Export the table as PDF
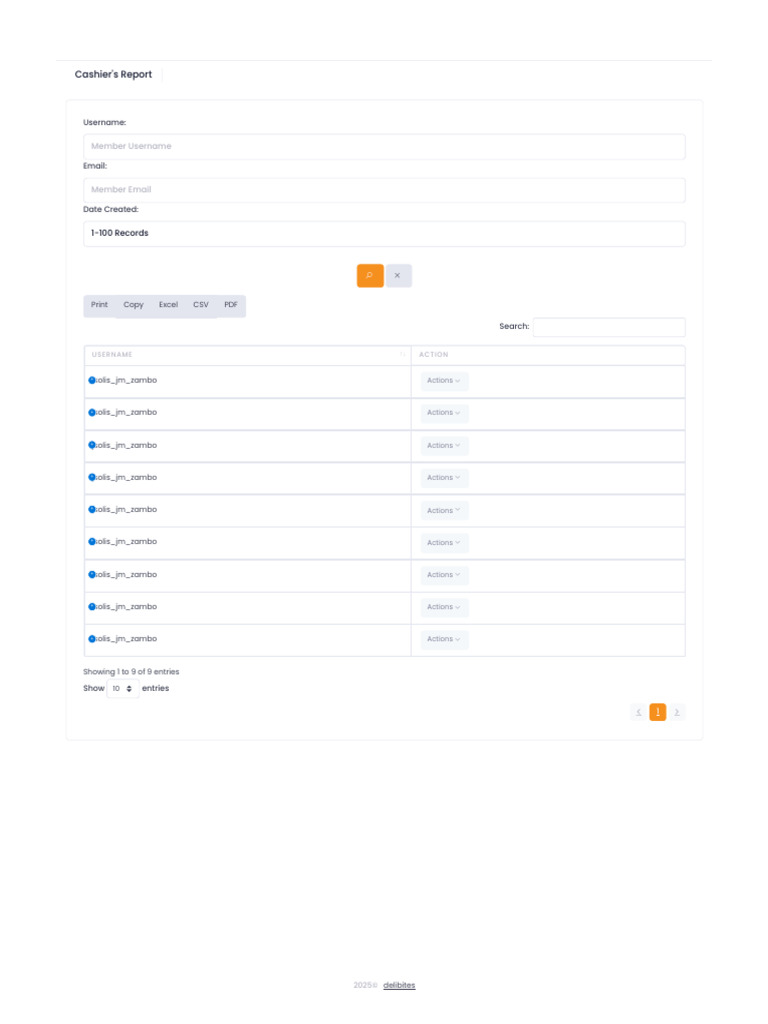 tap(231, 305)
